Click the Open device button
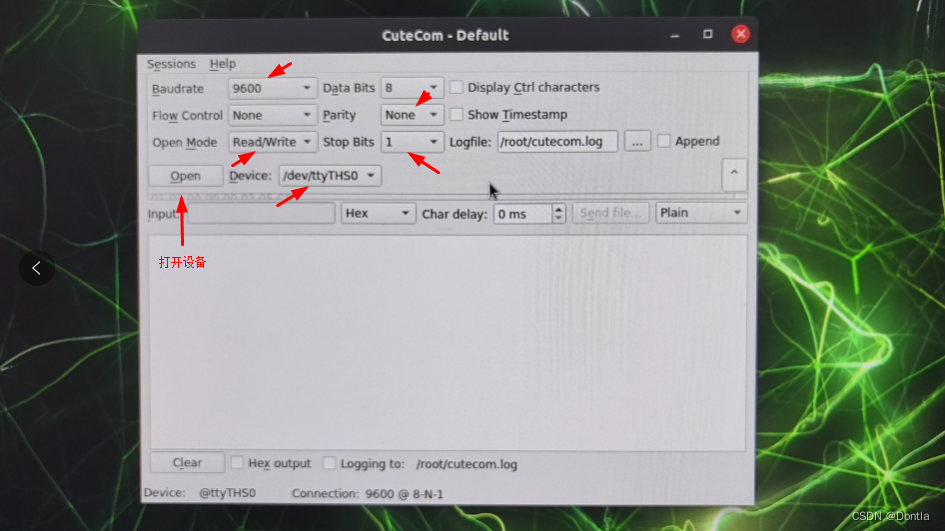The width and height of the screenshot is (945, 531). coord(186,176)
